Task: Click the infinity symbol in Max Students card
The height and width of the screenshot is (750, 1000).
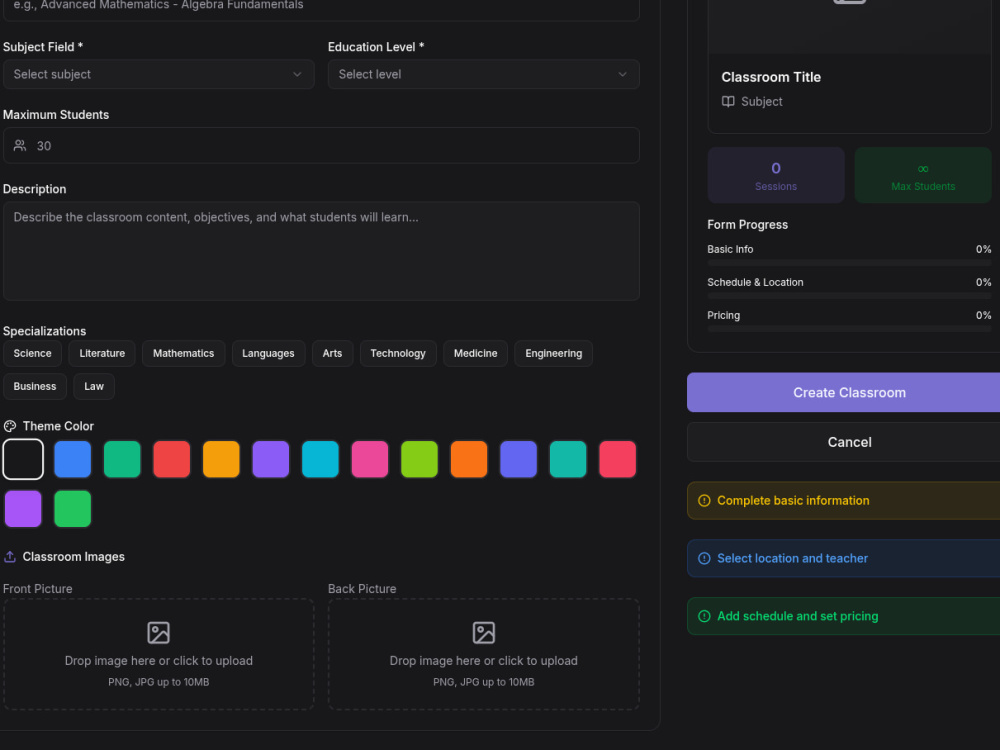Action: 923,169
